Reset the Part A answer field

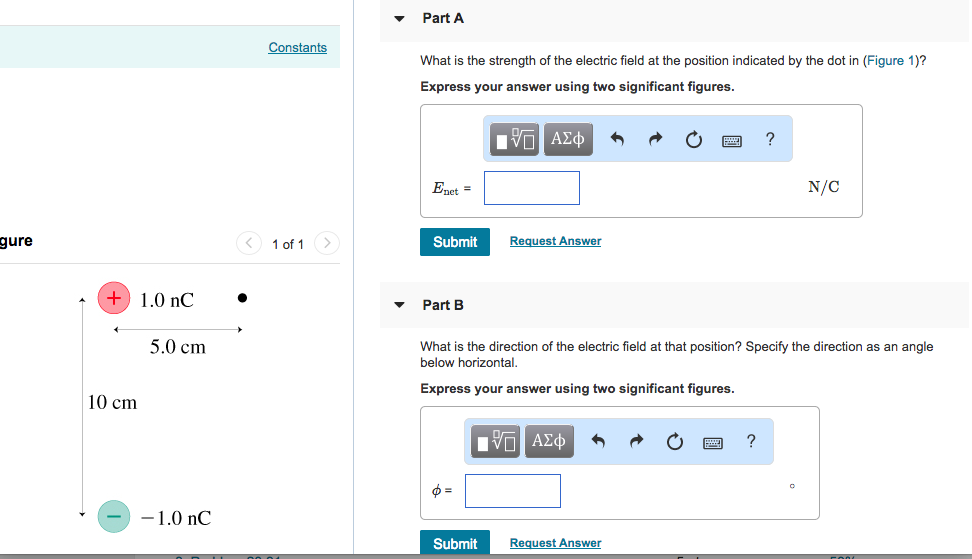[x=694, y=140]
